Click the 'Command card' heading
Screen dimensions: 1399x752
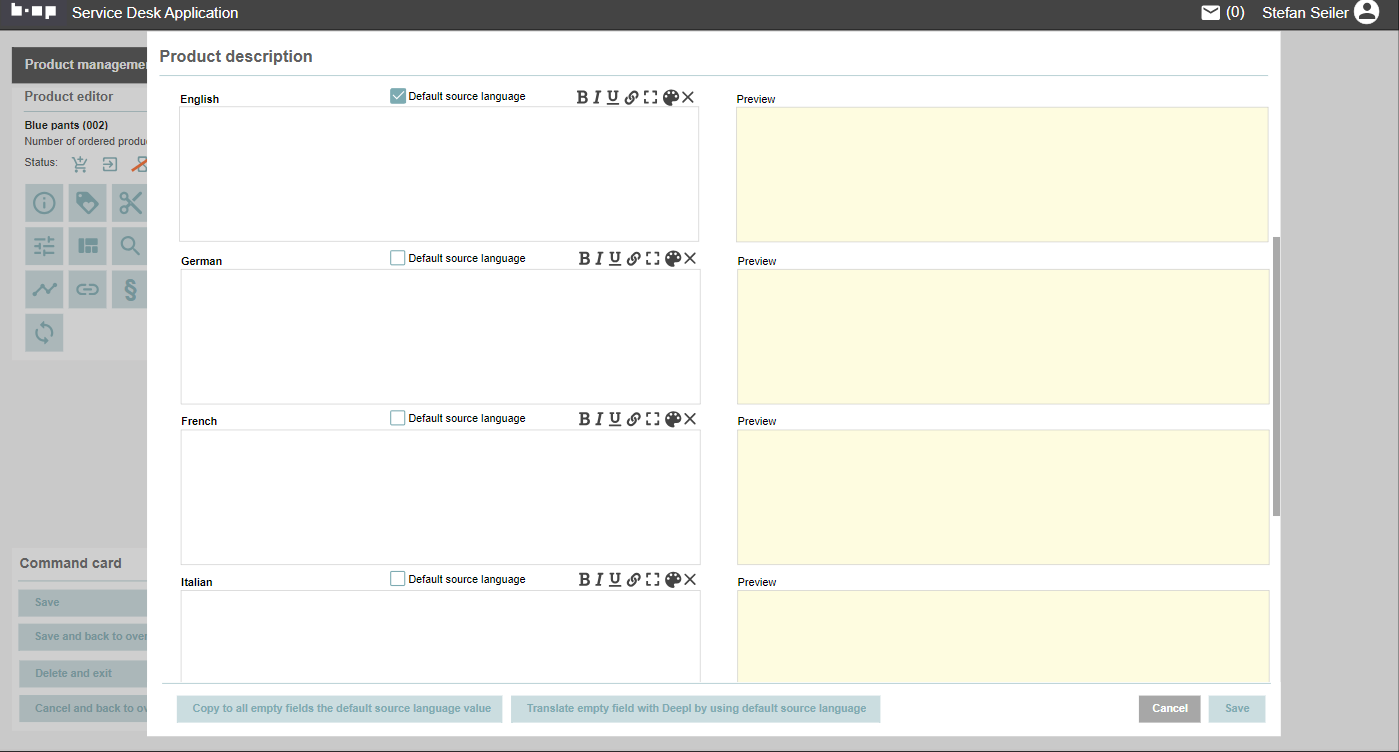70,563
